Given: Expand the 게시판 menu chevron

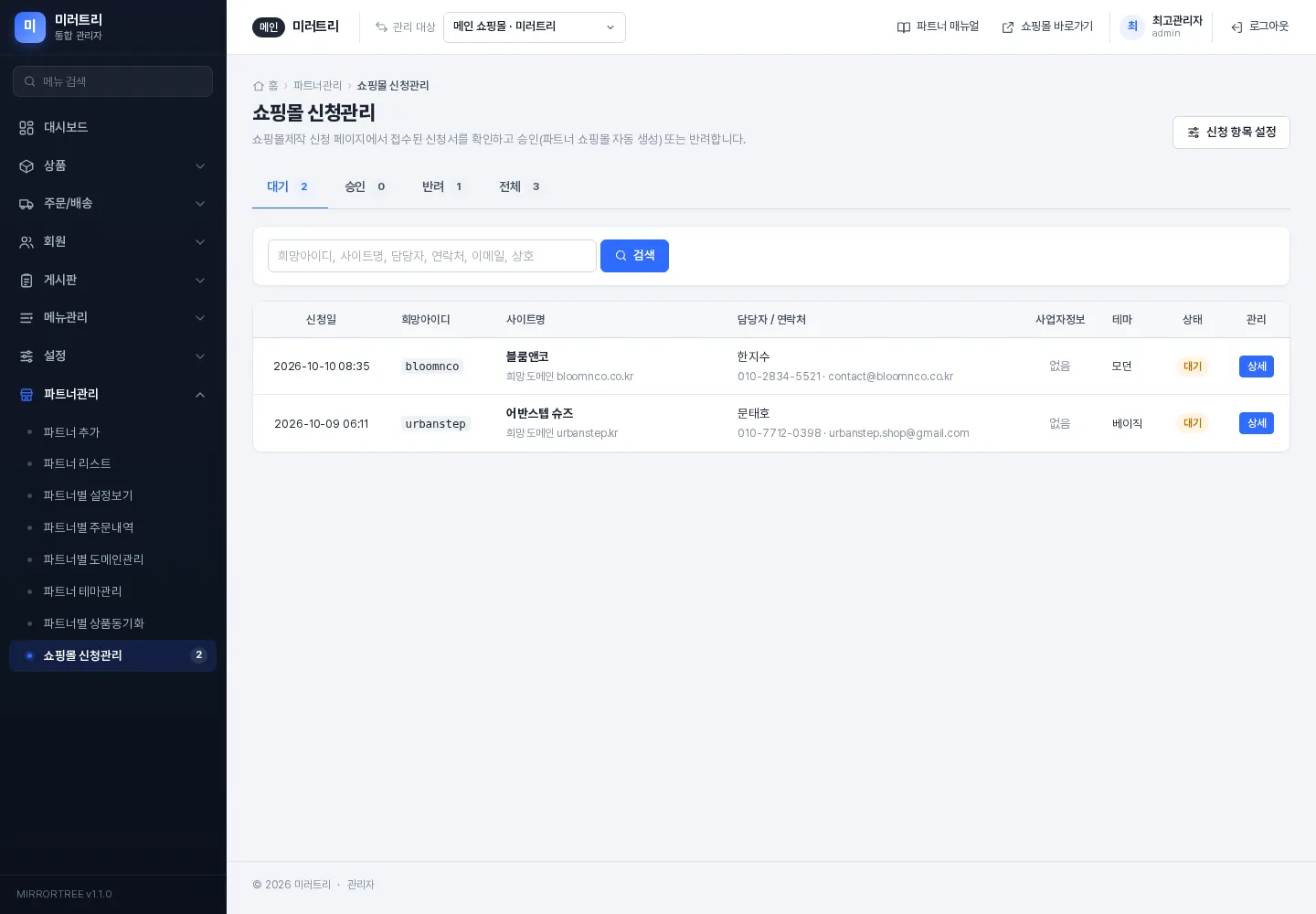Looking at the screenshot, I should [200, 281].
